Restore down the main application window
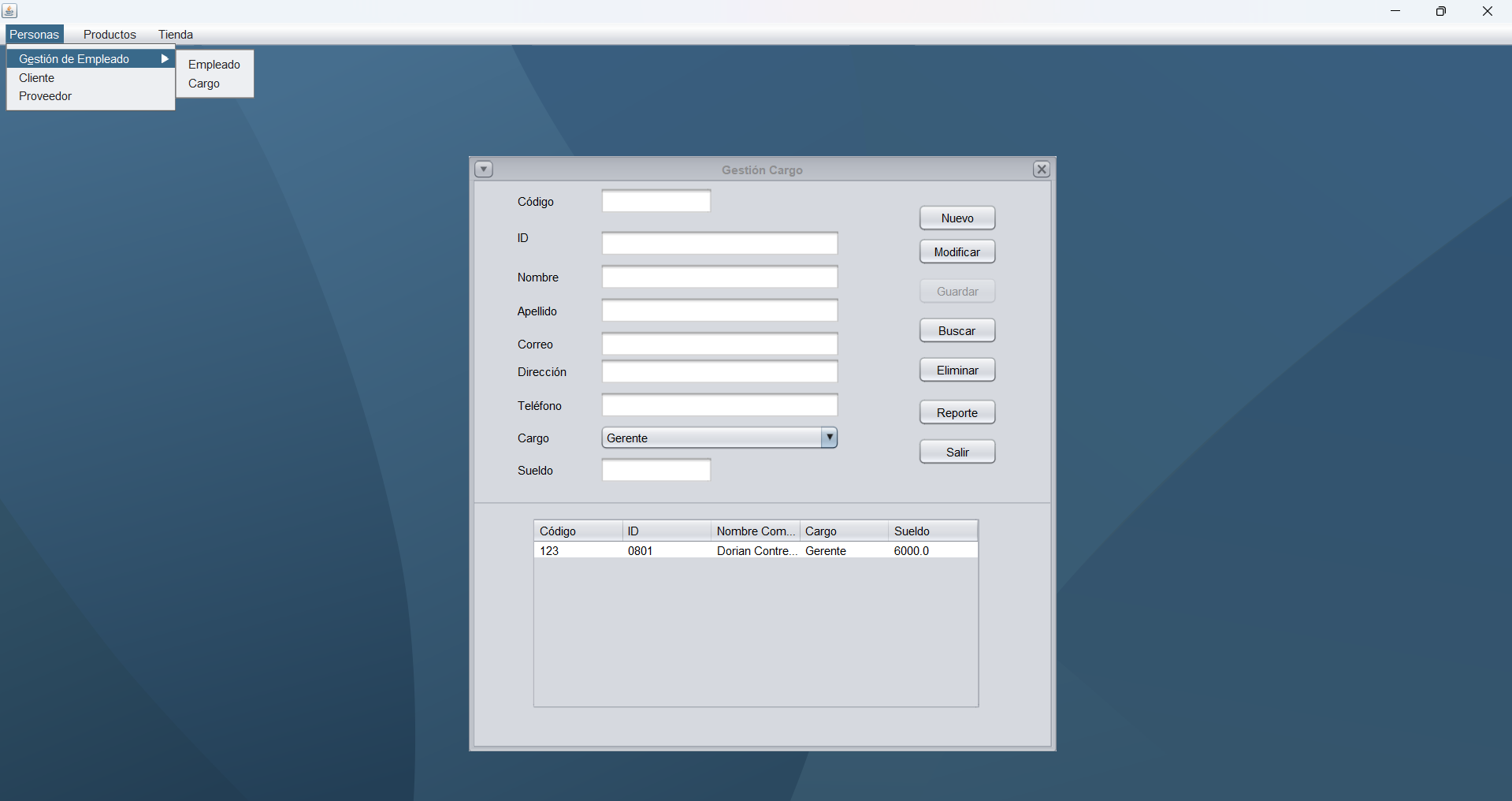Image resolution: width=1512 pixels, height=801 pixels. pyautogui.click(x=1441, y=11)
